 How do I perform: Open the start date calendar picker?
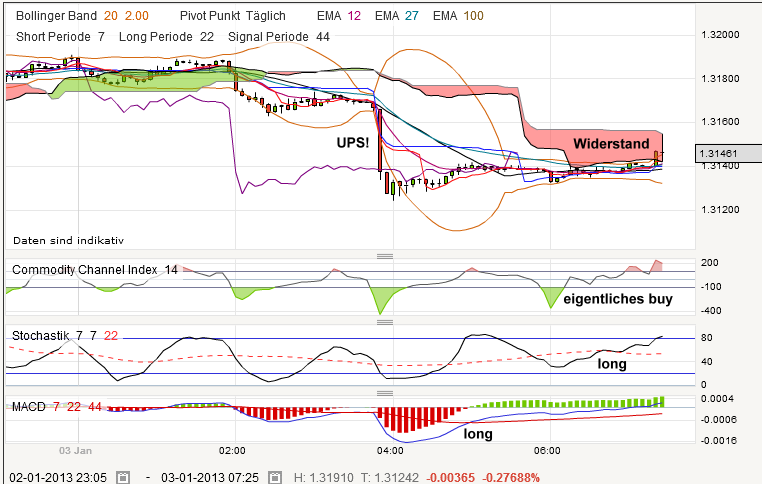122,476
